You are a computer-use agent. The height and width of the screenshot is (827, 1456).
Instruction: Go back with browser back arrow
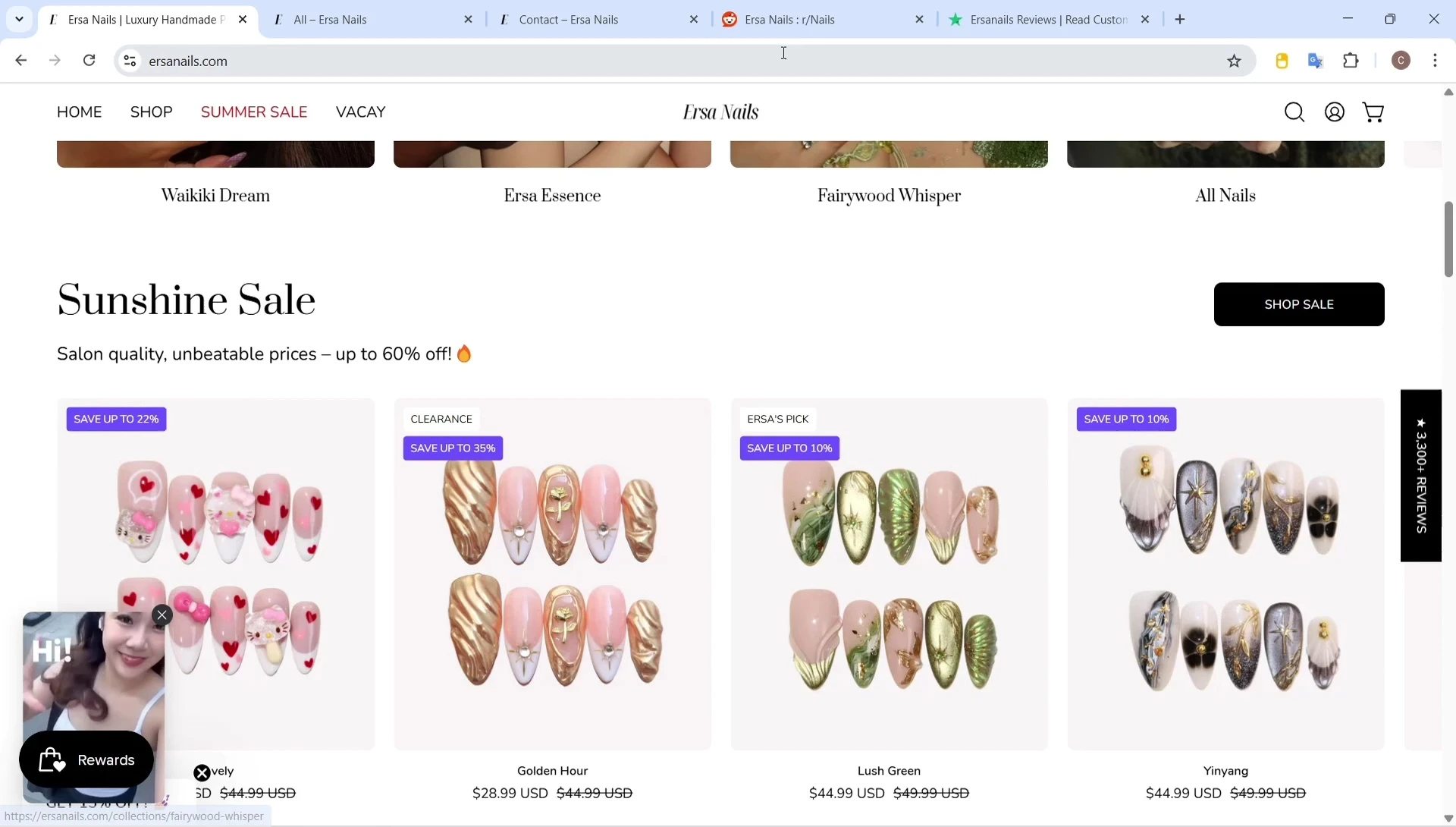pyautogui.click(x=20, y=61)
